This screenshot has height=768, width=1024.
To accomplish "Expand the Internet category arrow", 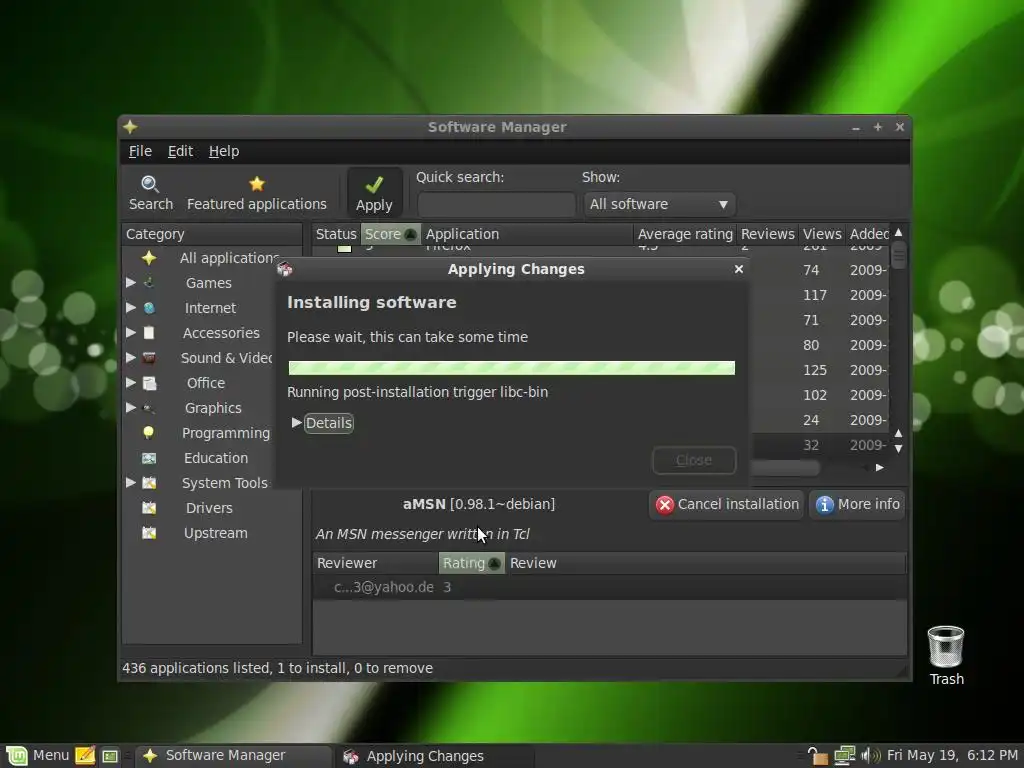I will [131, 307].
